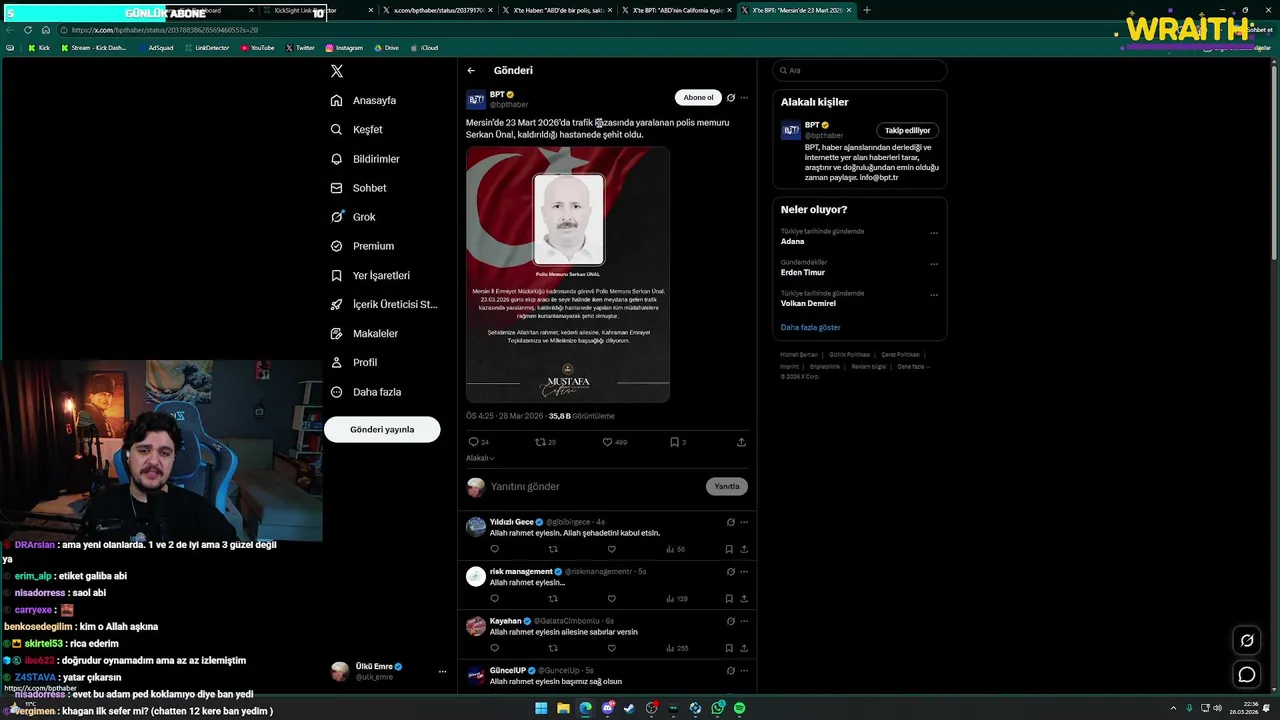Click the Yanıtını gönder reply field
The height and width of the screenshot is (720, 1280).
595,486
